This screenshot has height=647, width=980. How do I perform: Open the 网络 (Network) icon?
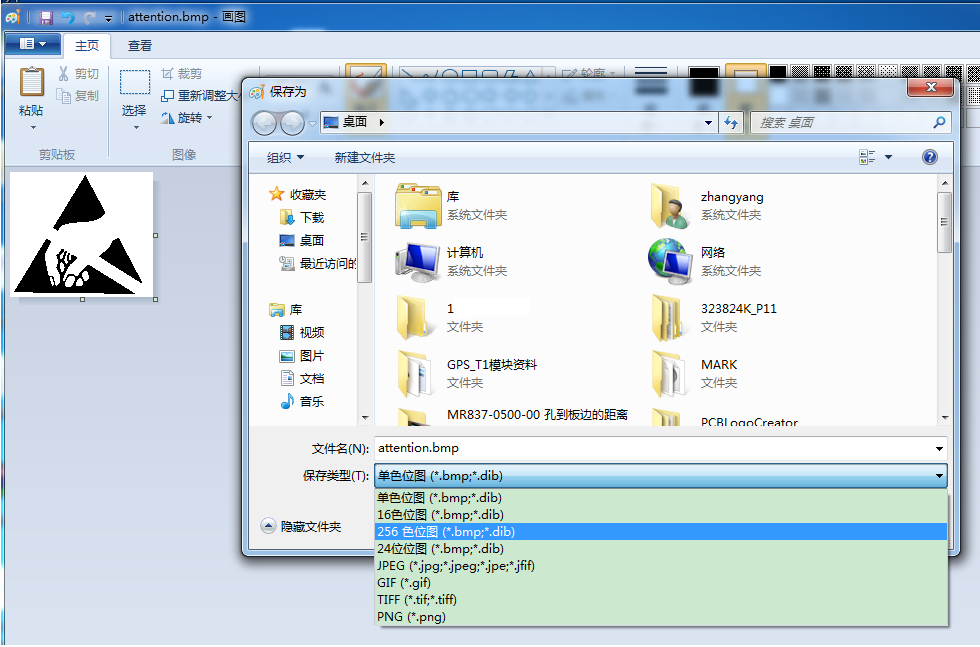pyautogui.click(x=670, y=261)
